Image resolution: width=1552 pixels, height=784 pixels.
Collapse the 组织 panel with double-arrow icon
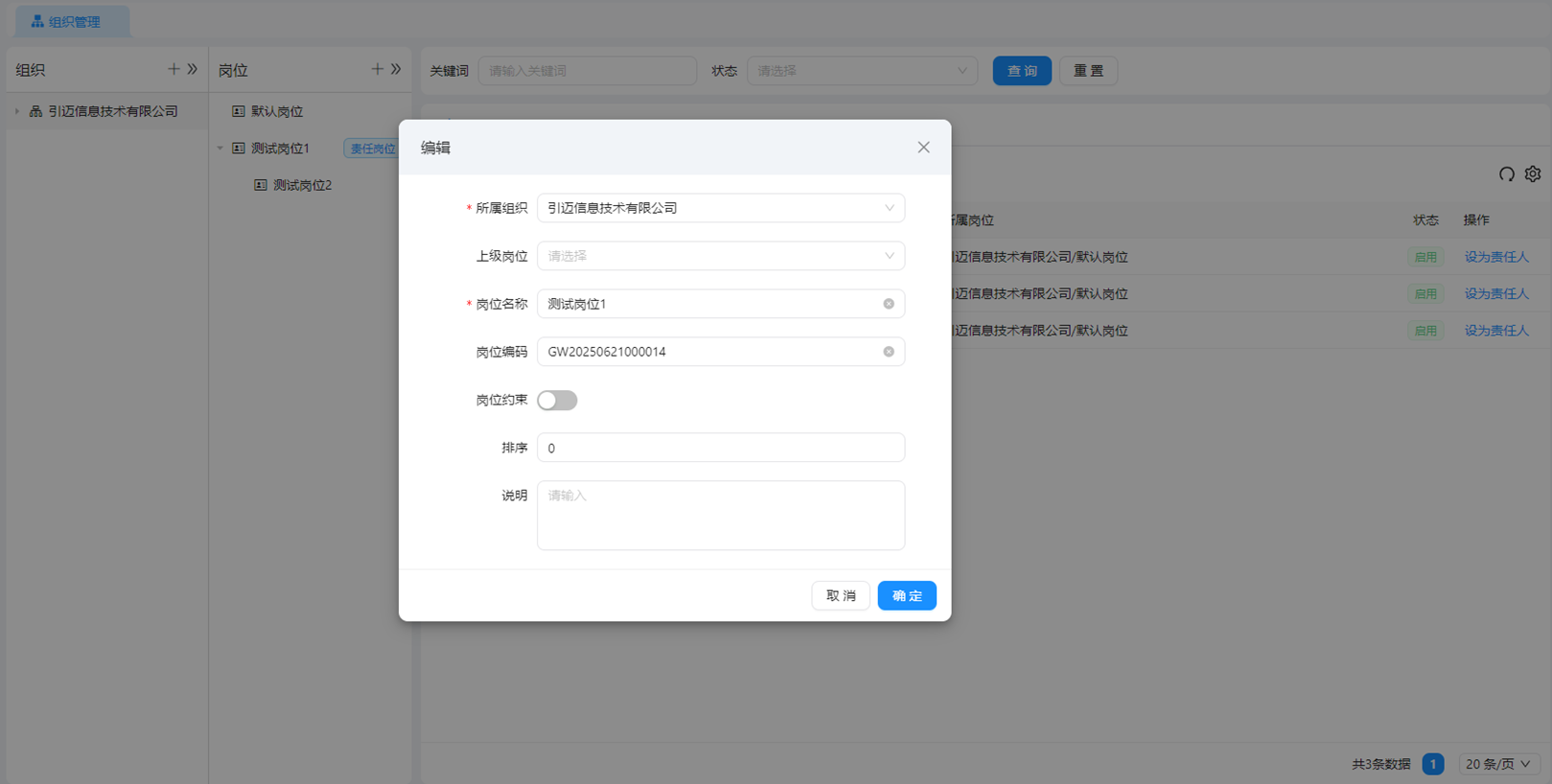193,69
